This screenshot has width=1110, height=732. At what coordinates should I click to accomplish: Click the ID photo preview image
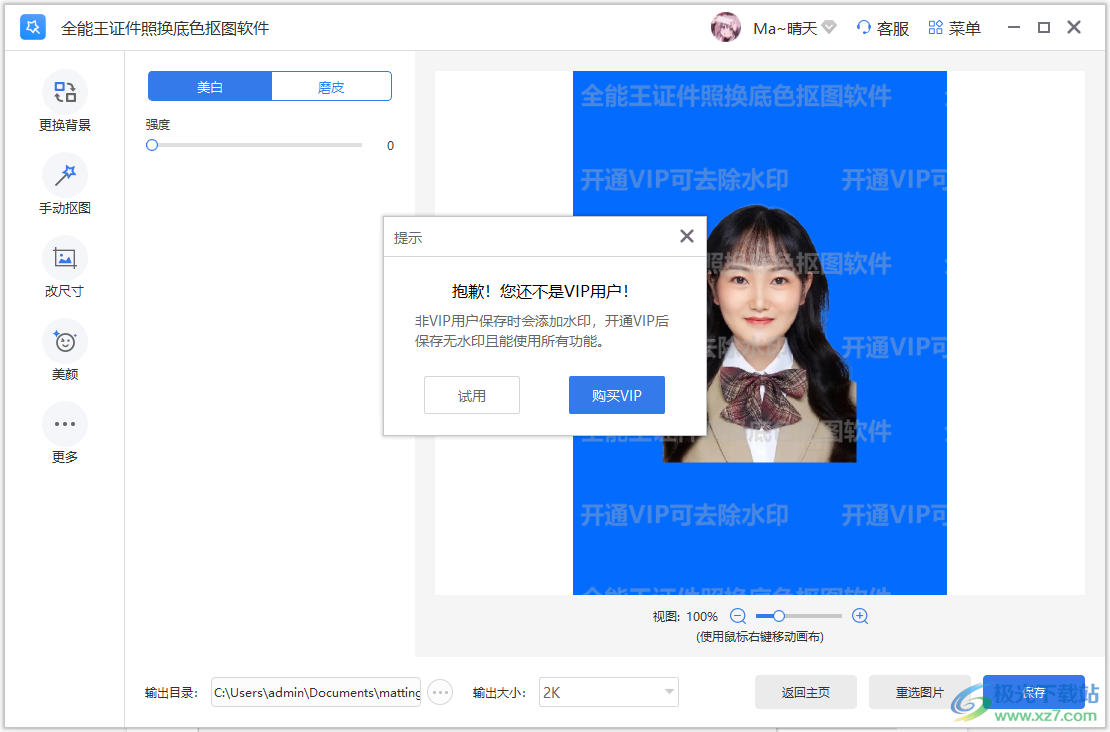760,333
